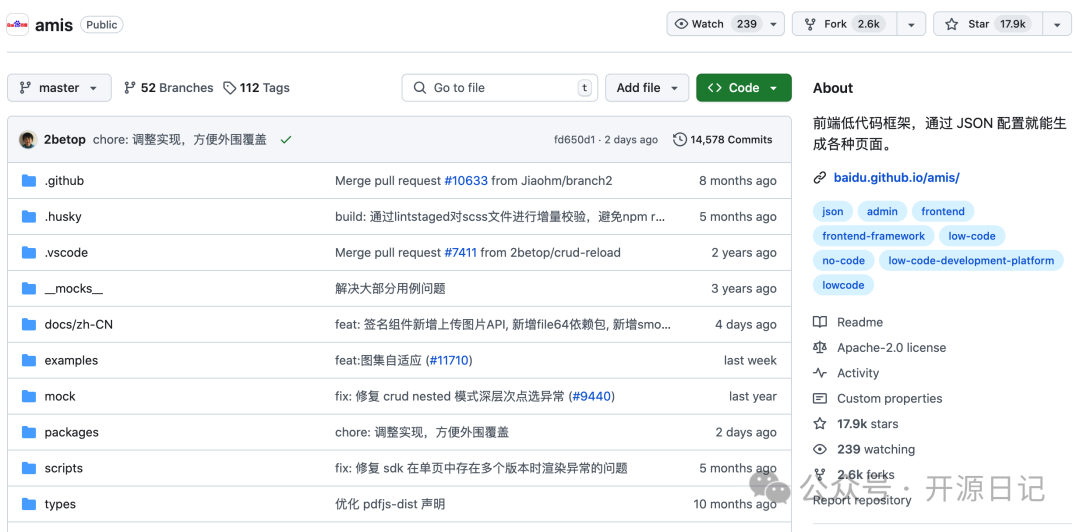Open the Apache-2.0 license scale icon

coord(820,348)
